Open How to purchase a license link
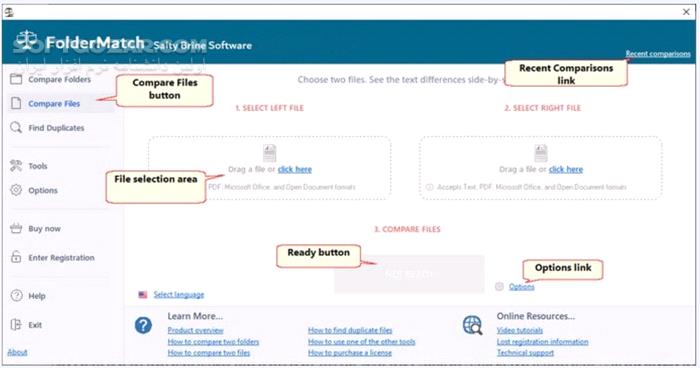The width and height of the screenshot is (700, 368). (x=350, y=353)
